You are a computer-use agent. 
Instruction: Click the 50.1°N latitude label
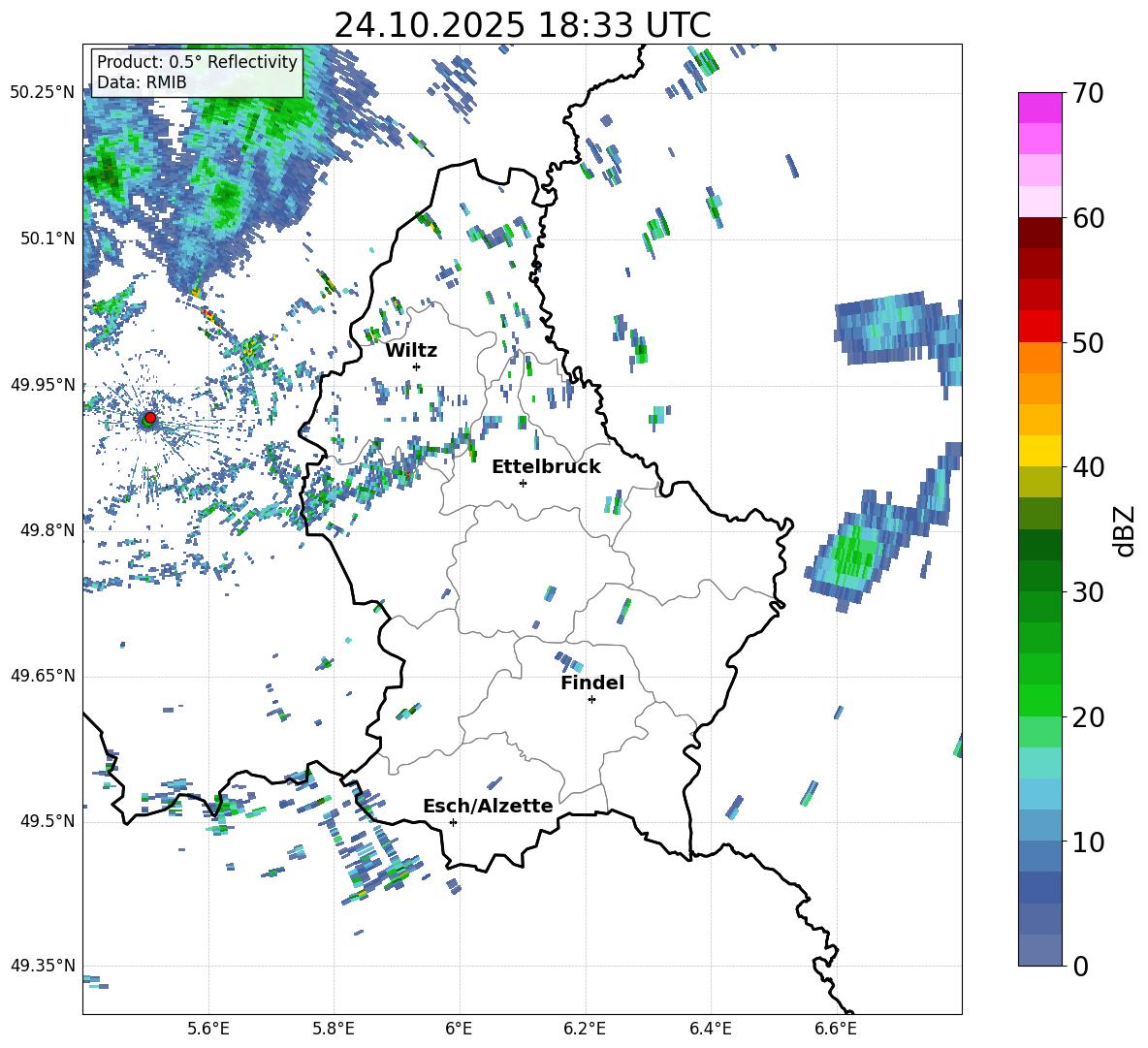[47, 238]
